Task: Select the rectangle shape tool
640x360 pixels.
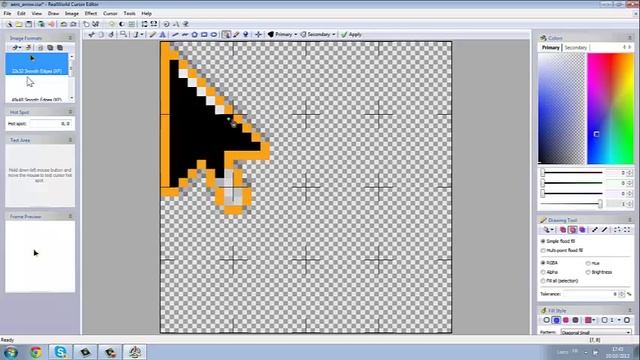Action: [x=204, y=35]
